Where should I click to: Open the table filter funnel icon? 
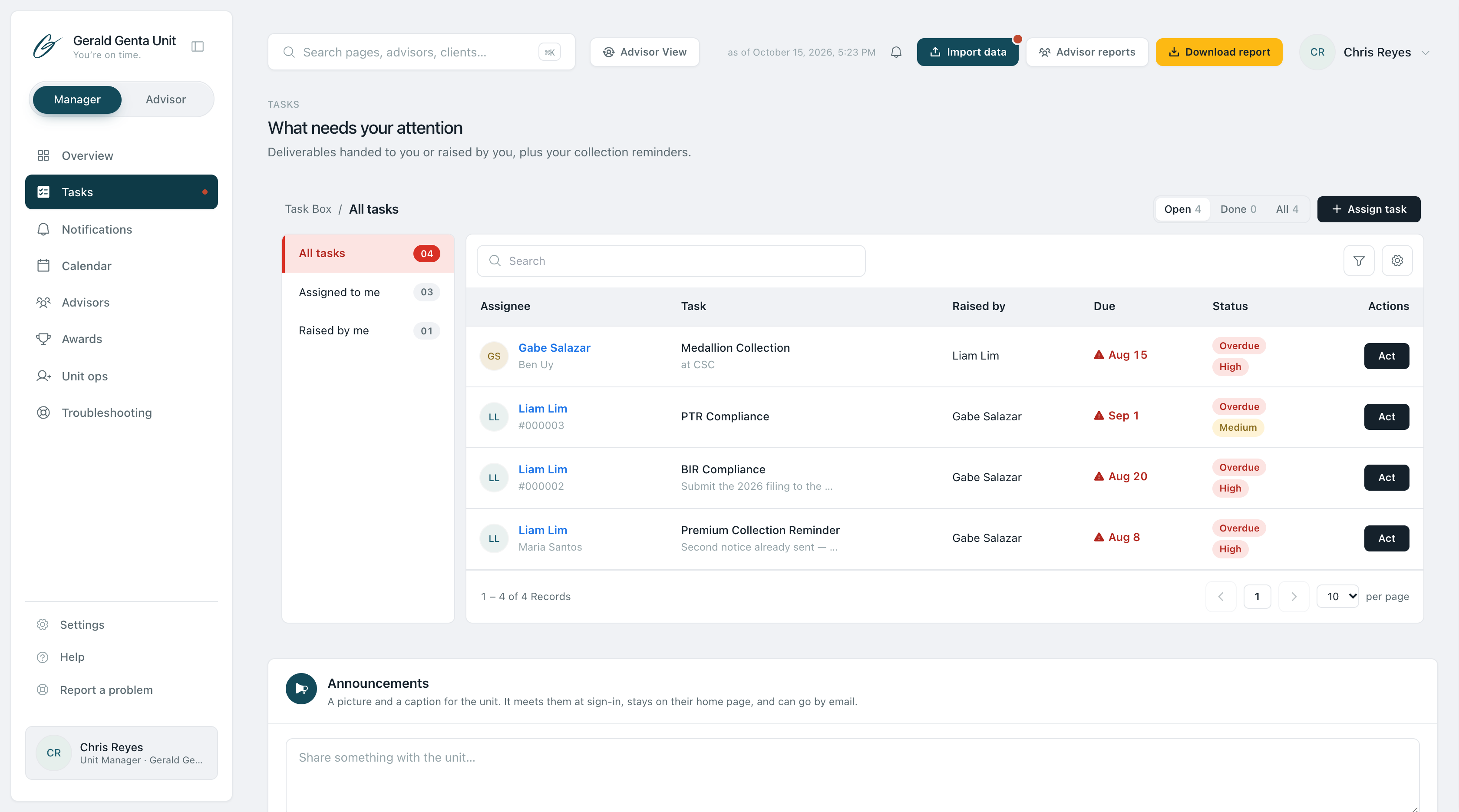coord(1359,261)
